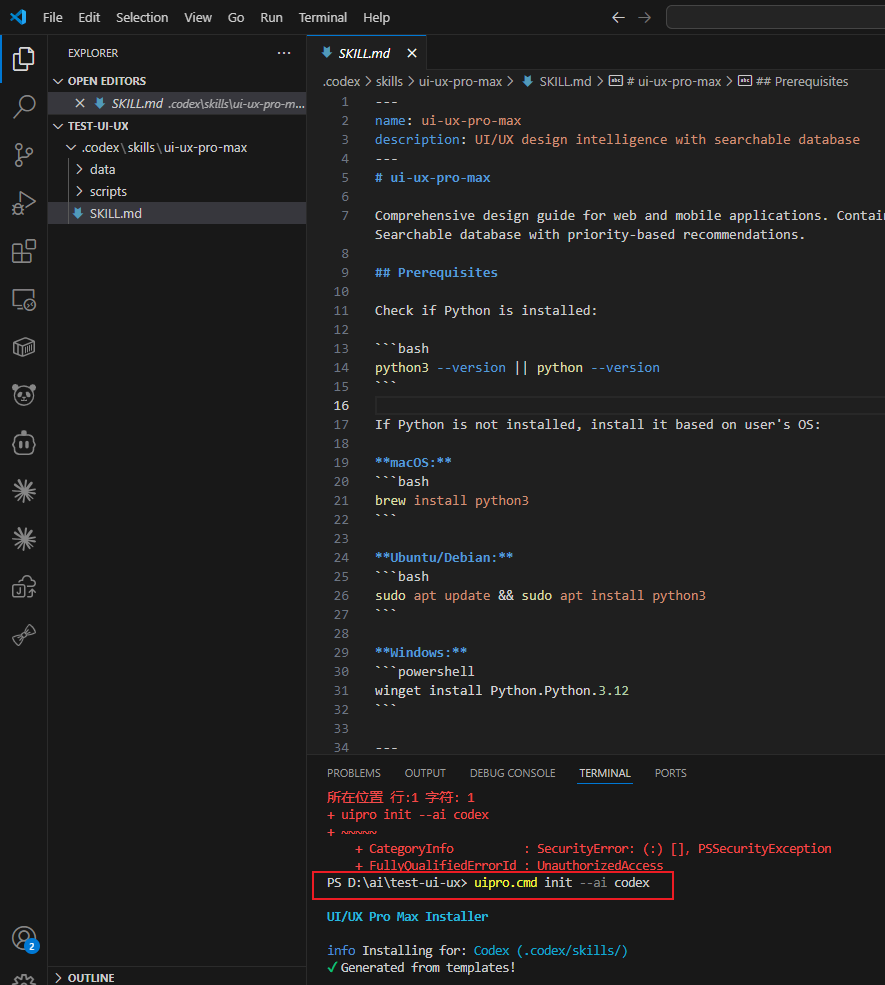Select the SKILL.md editor tab
885x985 pixels.
point(364,53)
